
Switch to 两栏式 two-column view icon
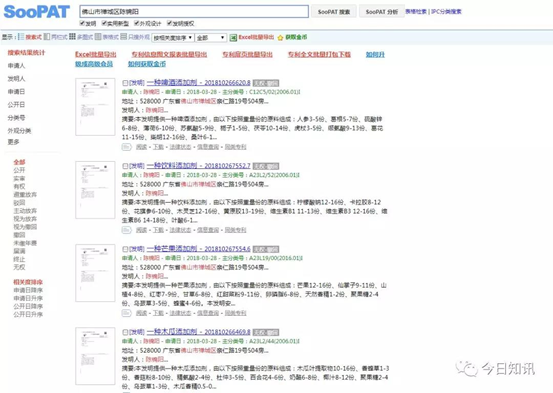(47, 37)
